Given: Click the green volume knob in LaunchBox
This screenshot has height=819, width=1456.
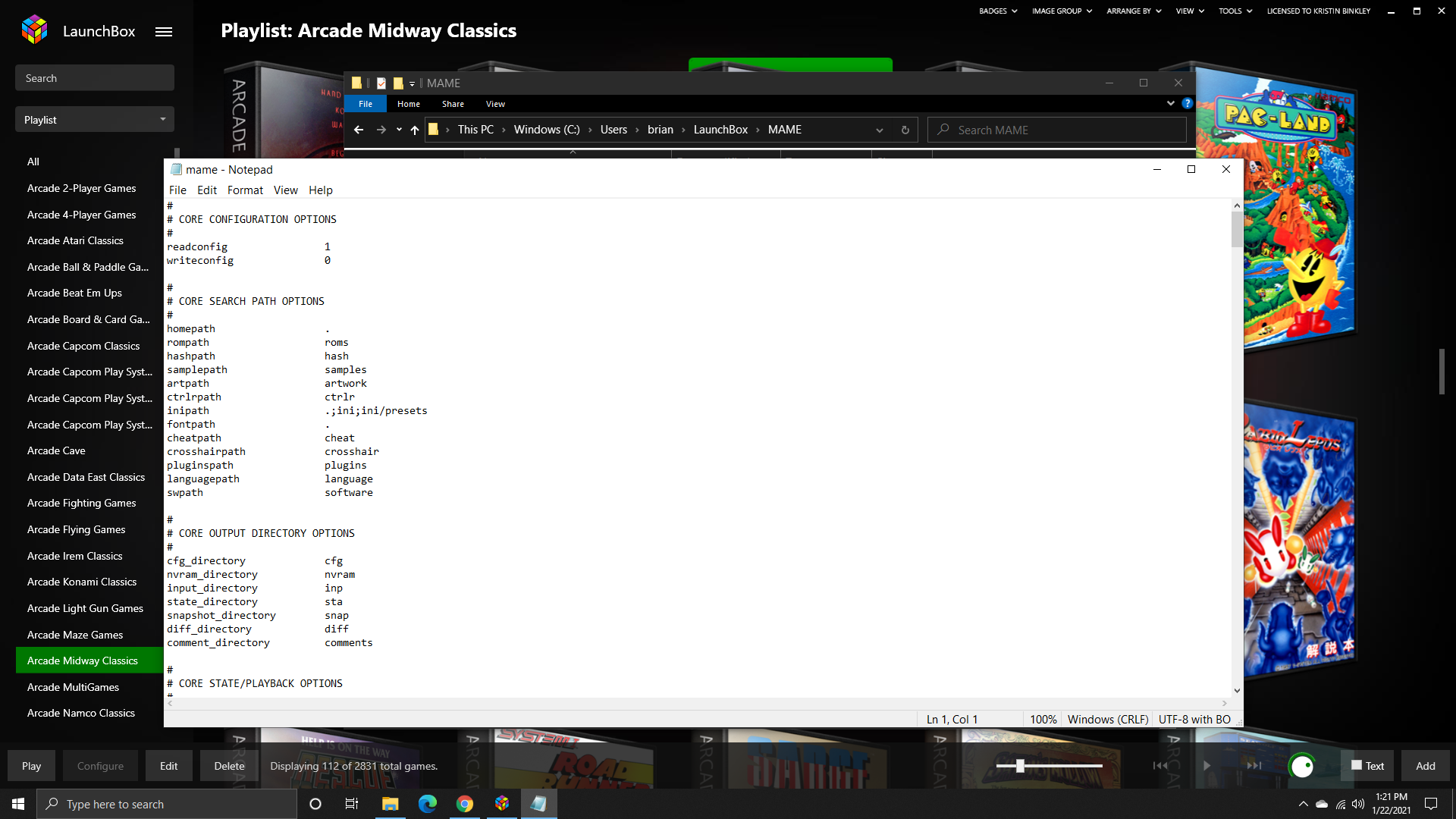Looking at the screenshot, I should tap(1302, 766).
